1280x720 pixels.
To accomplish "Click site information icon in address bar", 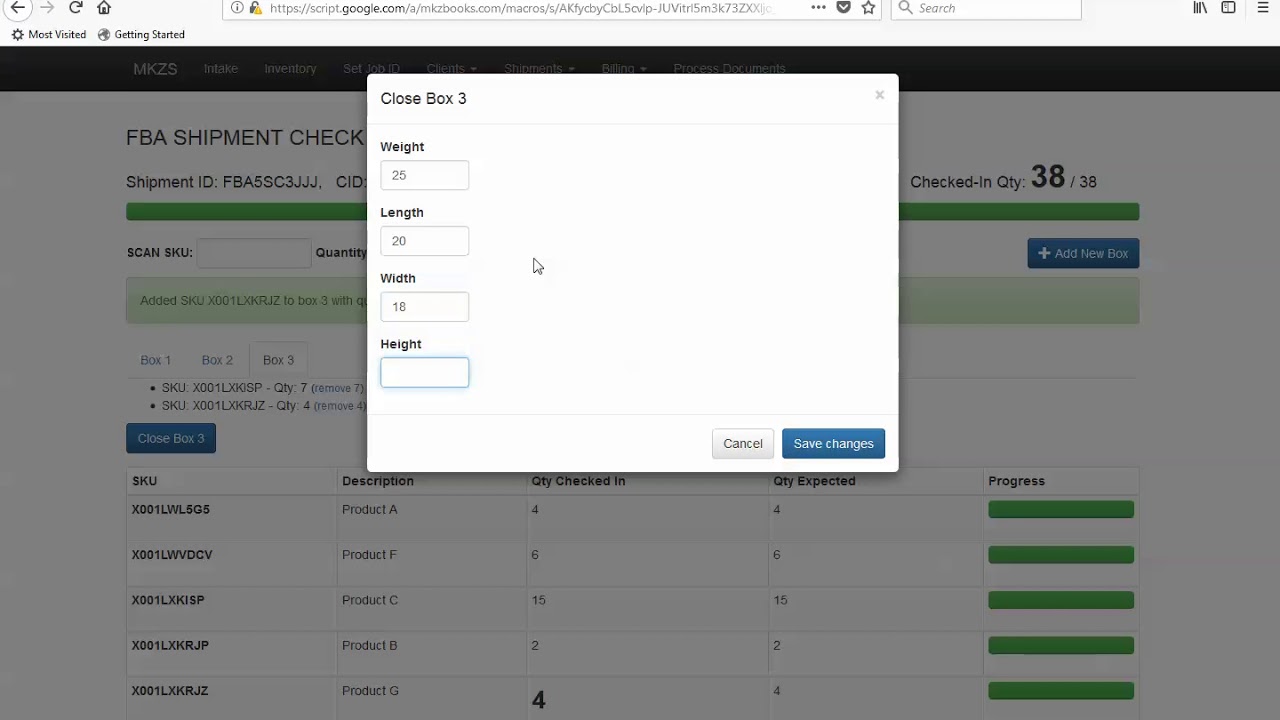I will (237, 8).
